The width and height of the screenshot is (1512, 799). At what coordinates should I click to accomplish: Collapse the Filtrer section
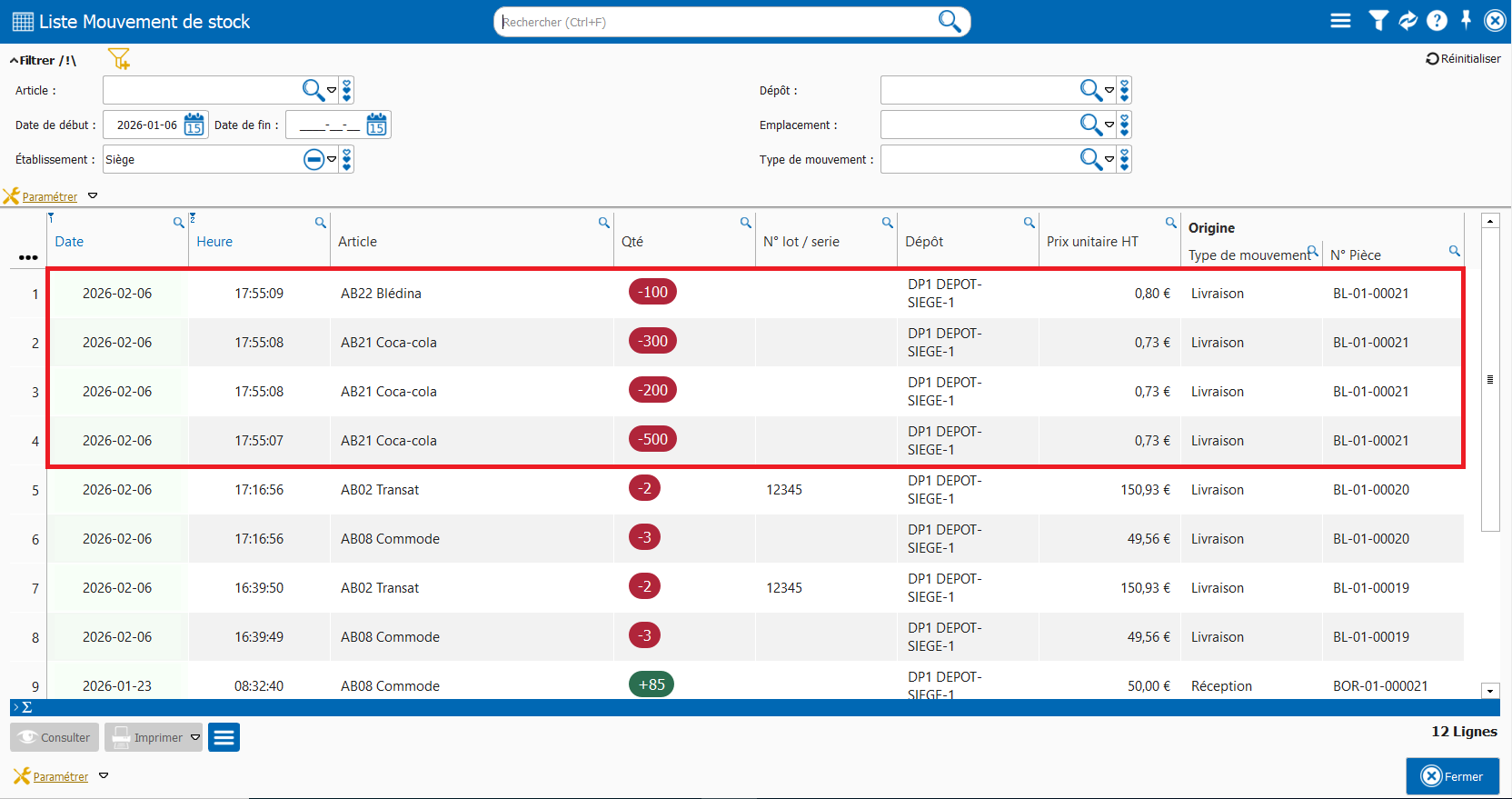15,61
